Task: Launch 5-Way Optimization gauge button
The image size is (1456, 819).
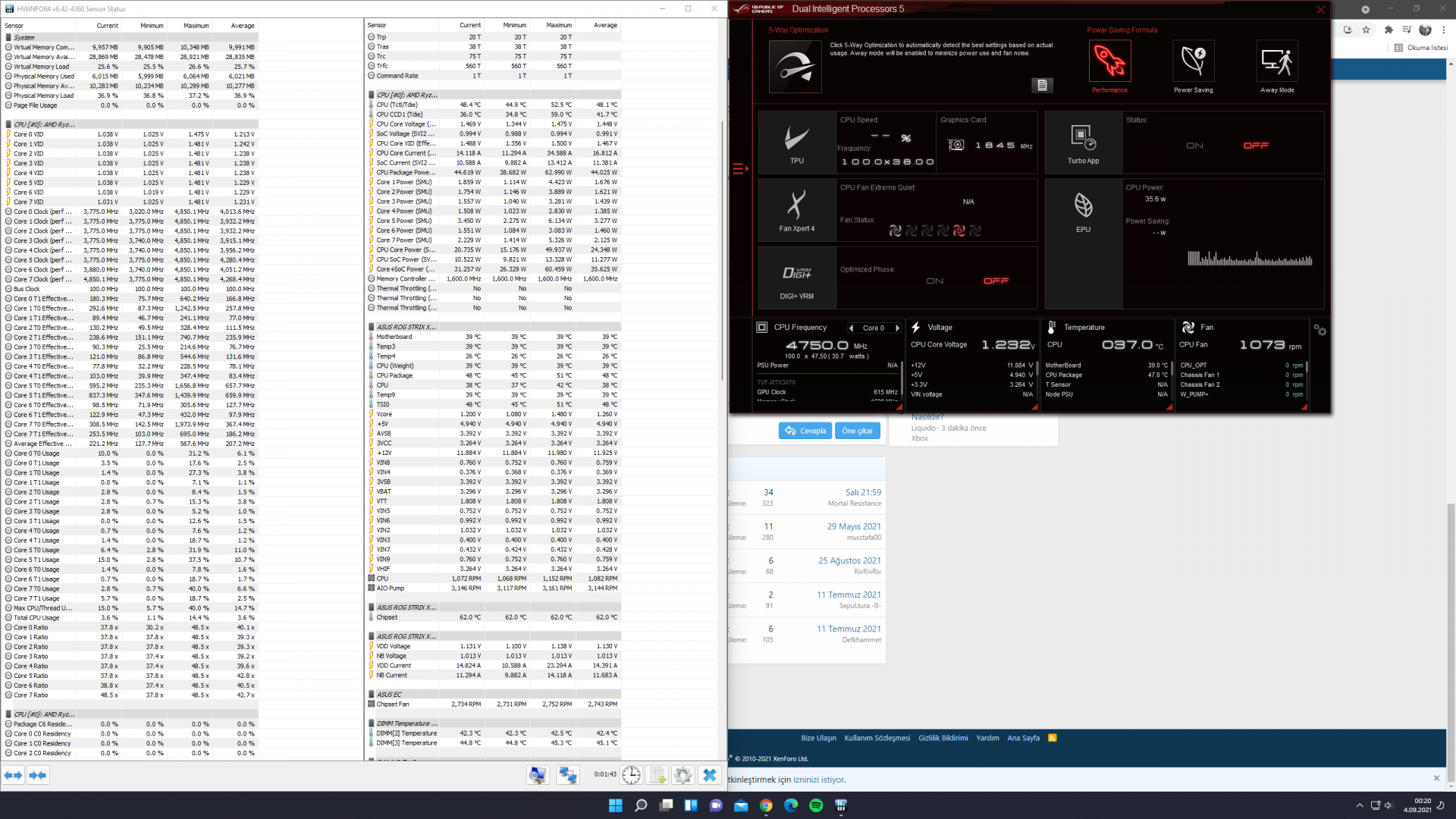Action: (x=795, y=67)
